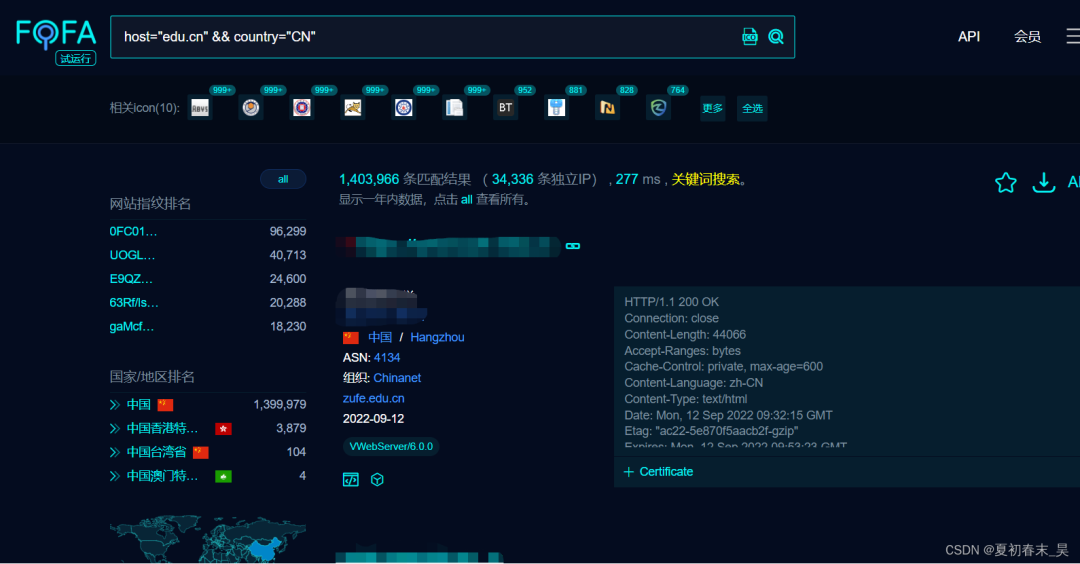Select the green shield icon with 764 badge
Viewport: 1080px width, 564px height.
point(658,107)
